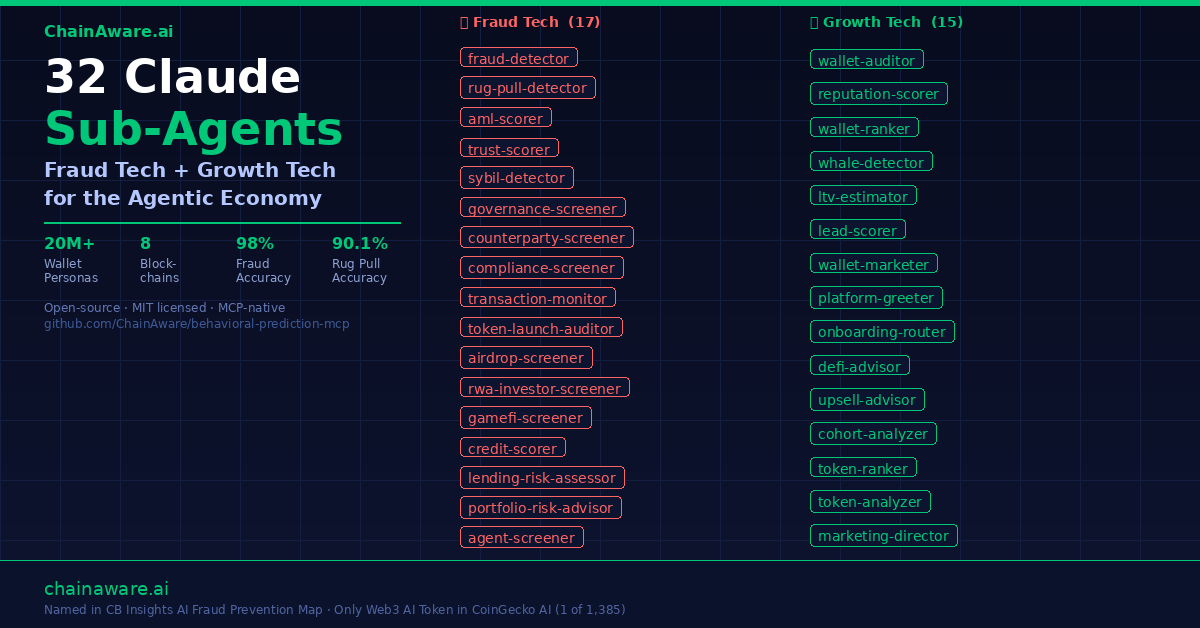1200x628 pixels.
Task: Click the fraud-detector tag
Action: [519, 58]
